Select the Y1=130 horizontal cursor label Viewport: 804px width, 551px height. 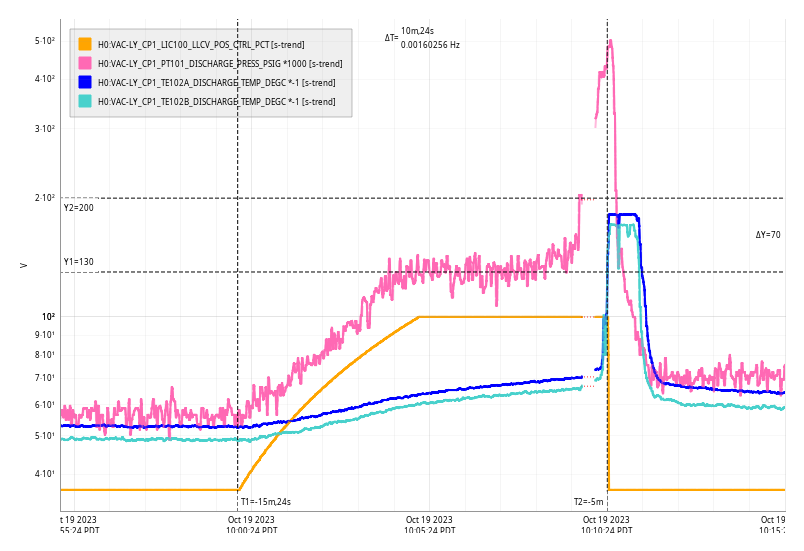pyautogui.click(x=78, y=262)
